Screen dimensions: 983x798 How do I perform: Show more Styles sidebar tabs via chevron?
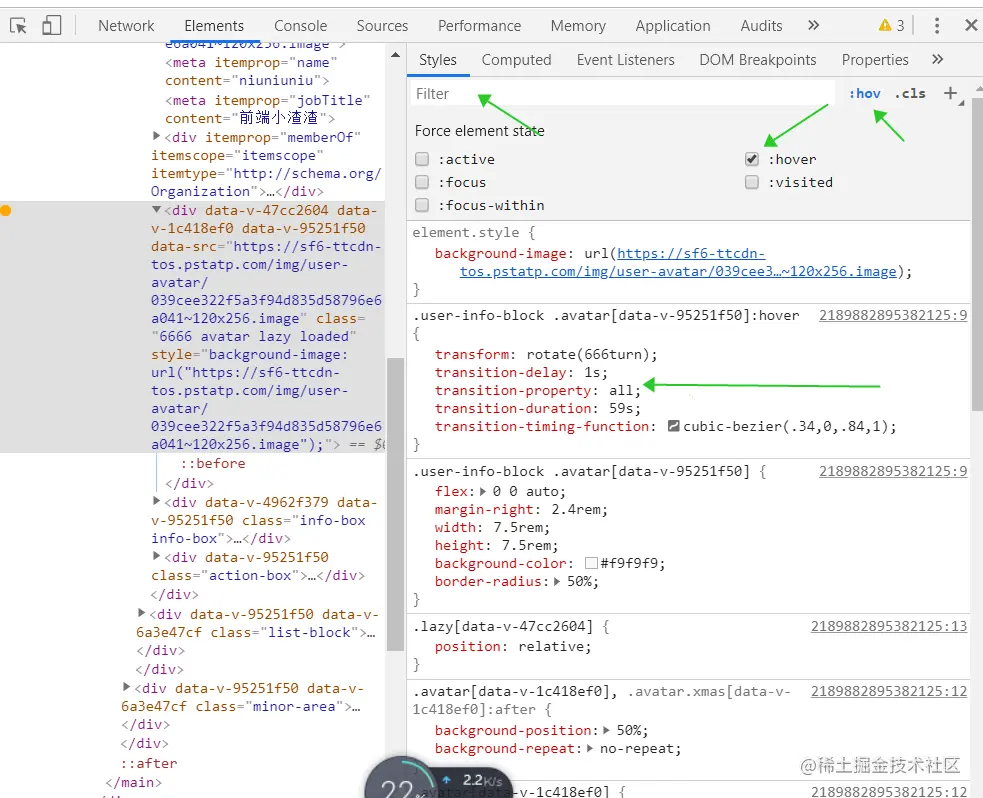(938, 59)
